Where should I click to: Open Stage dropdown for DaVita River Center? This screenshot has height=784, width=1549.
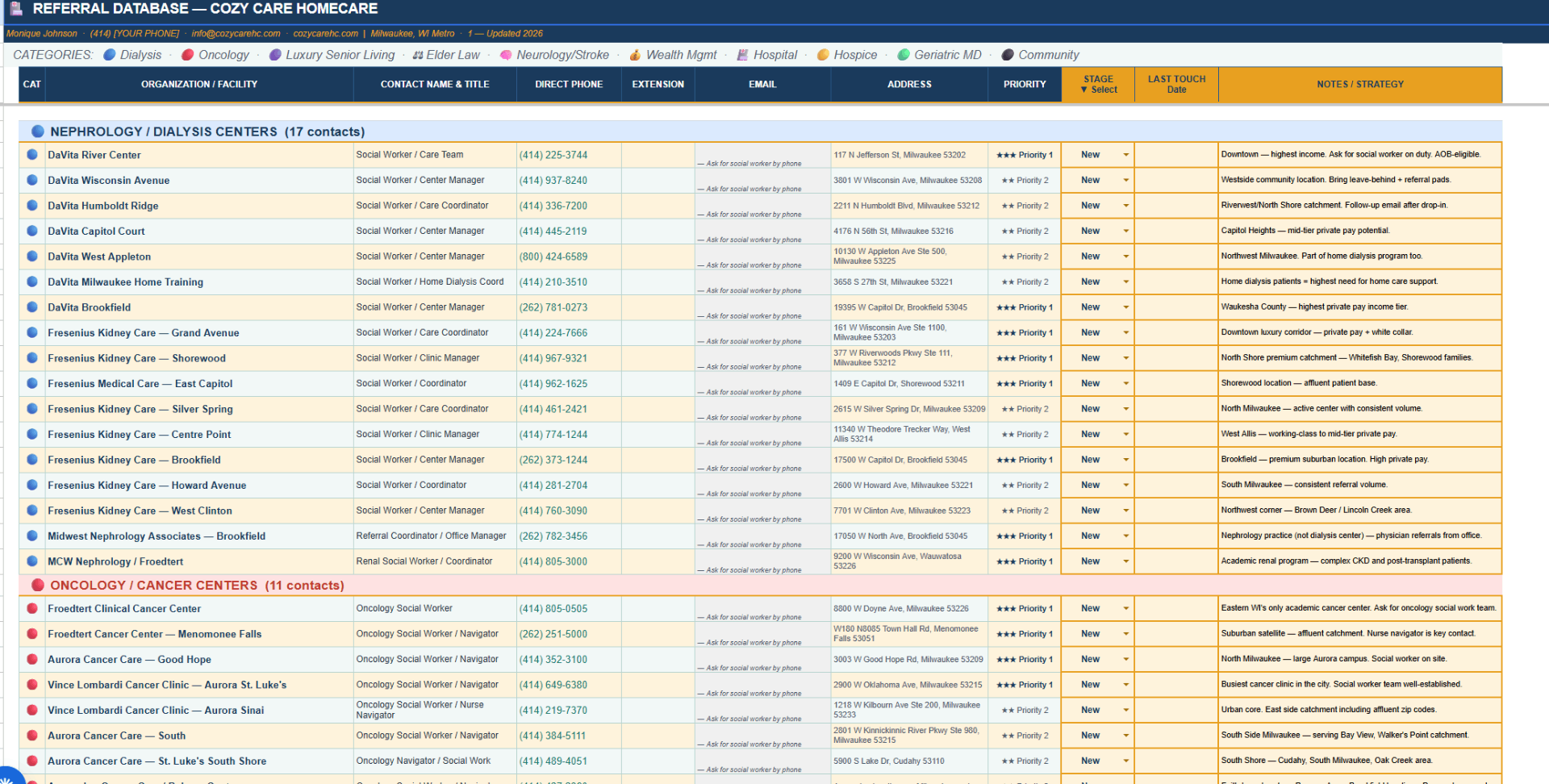click(1126, 155)
